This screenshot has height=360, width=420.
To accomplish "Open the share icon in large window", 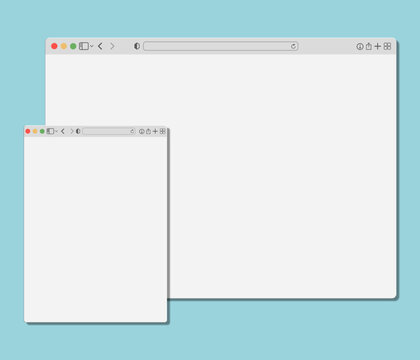I will click(x=369, y=46).
